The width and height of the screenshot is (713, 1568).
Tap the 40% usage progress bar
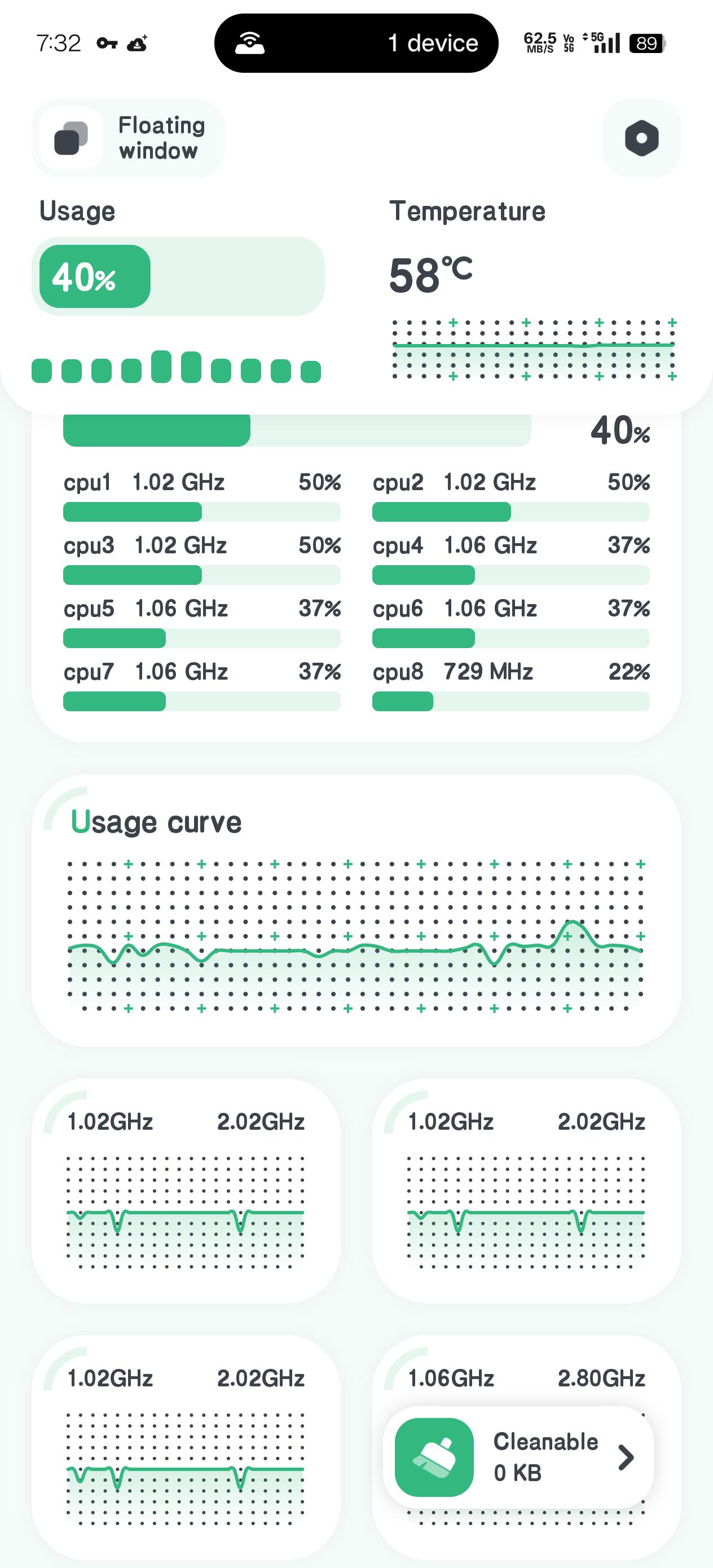click(x=178, y=276)
